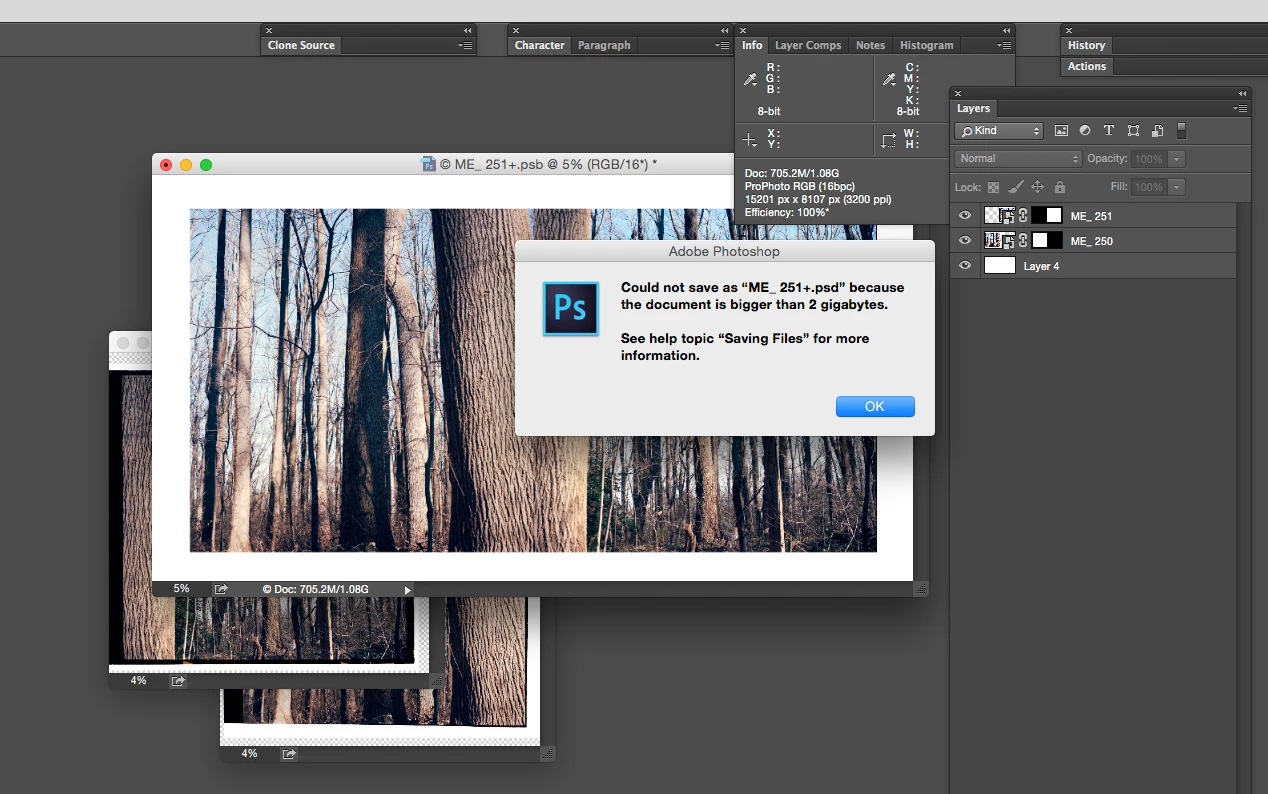Click share icon in window showing 4% behind
Image resolution: width=1268 pixels, height=794 pixels.
click(x=178, y=681)
